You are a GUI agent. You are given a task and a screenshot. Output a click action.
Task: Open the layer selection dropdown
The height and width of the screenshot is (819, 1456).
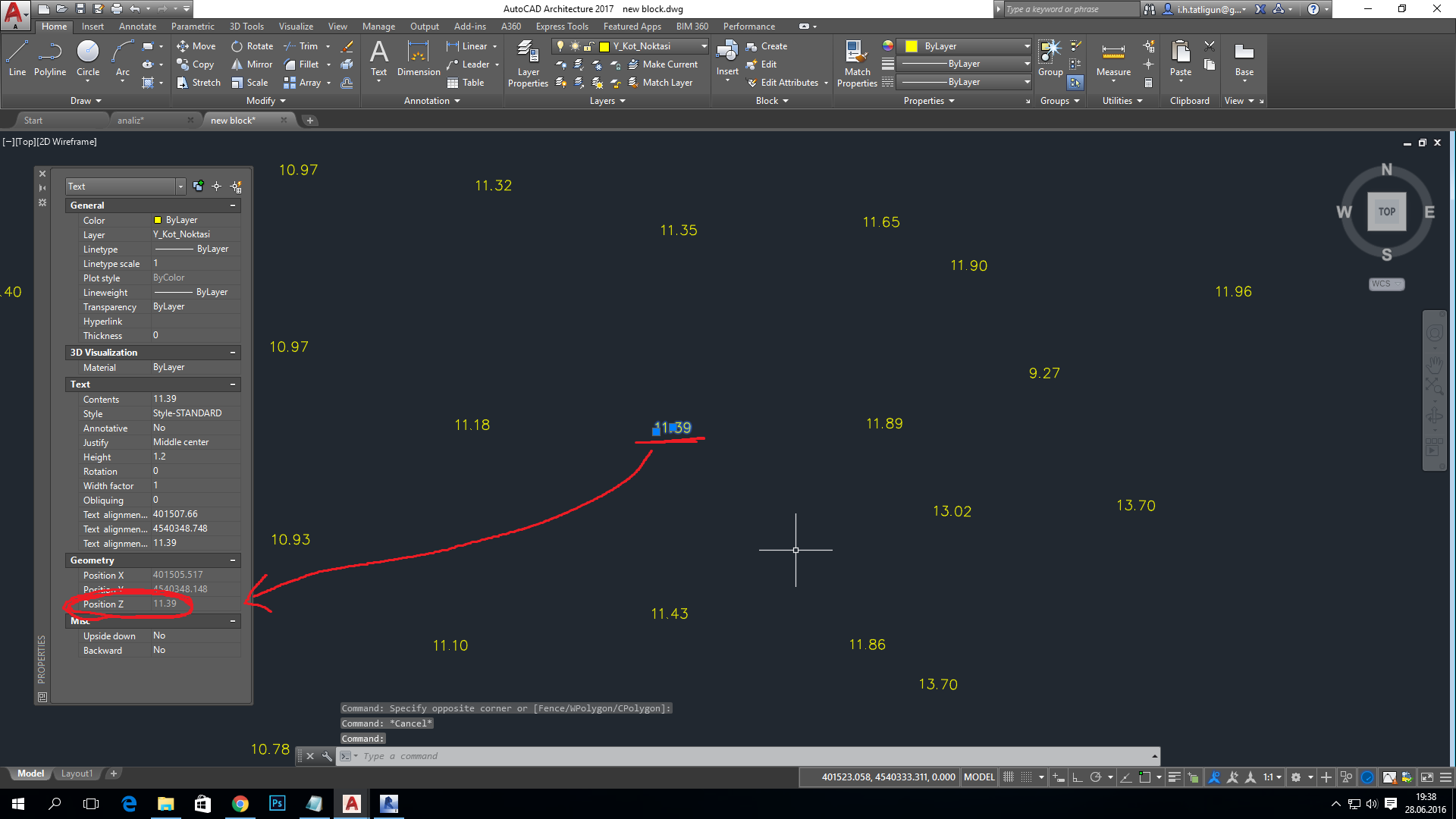(704, 45)
